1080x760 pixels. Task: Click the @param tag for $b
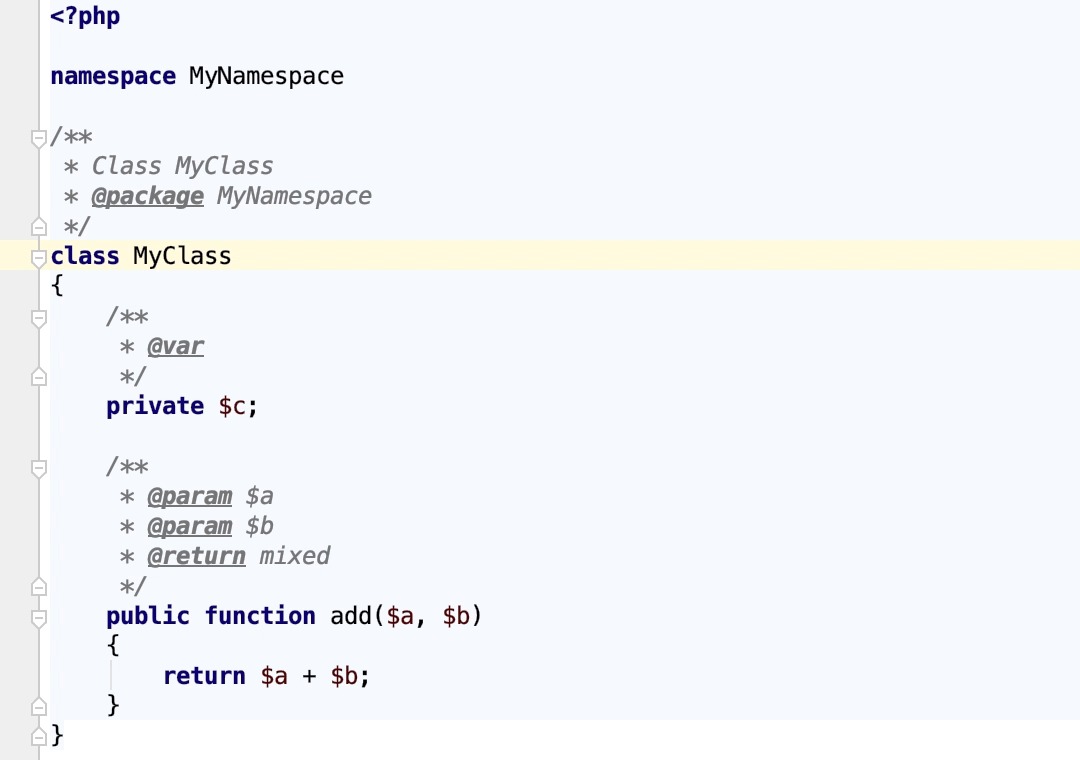point(190,526)
